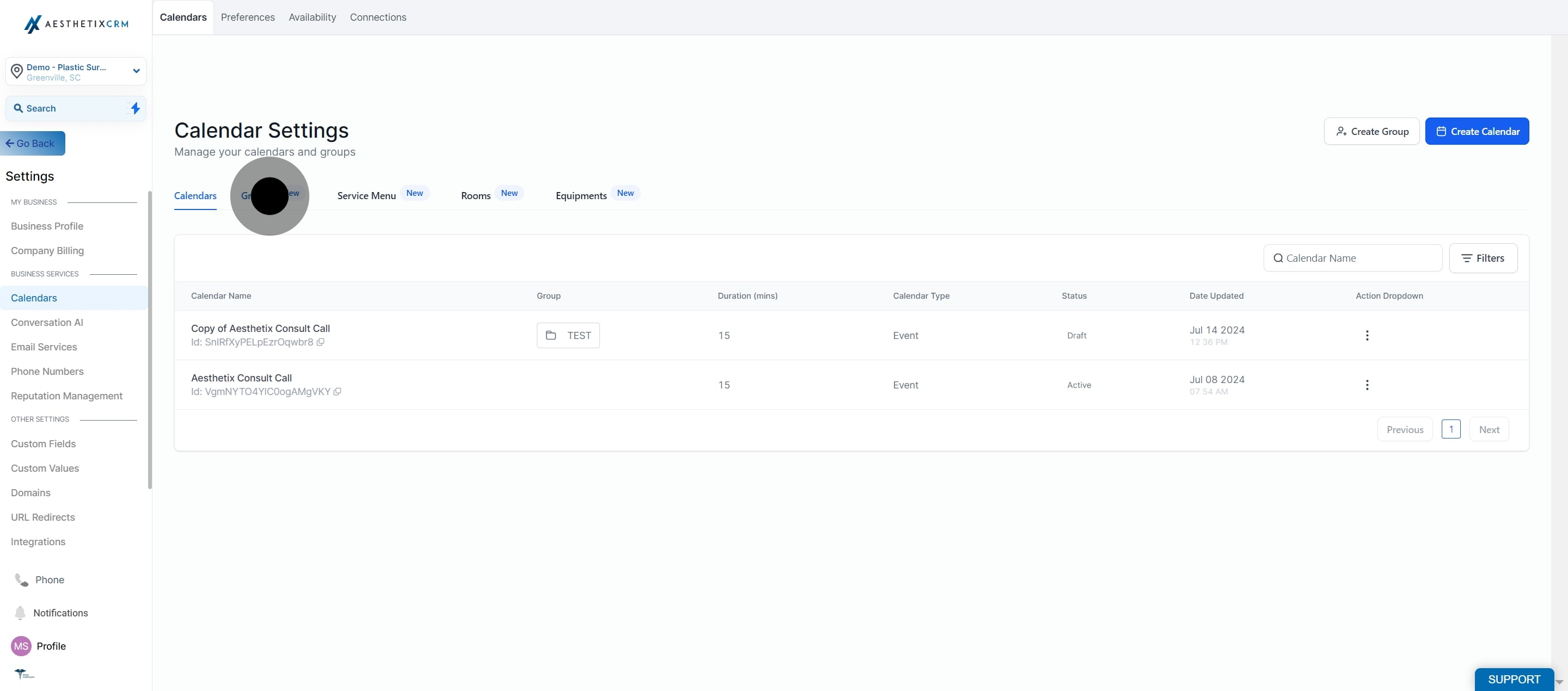This screenshot has width=1568, height=691.
Task: Click the magnifier icon in Calendar Name search
Action: (x=1279, y=258)
